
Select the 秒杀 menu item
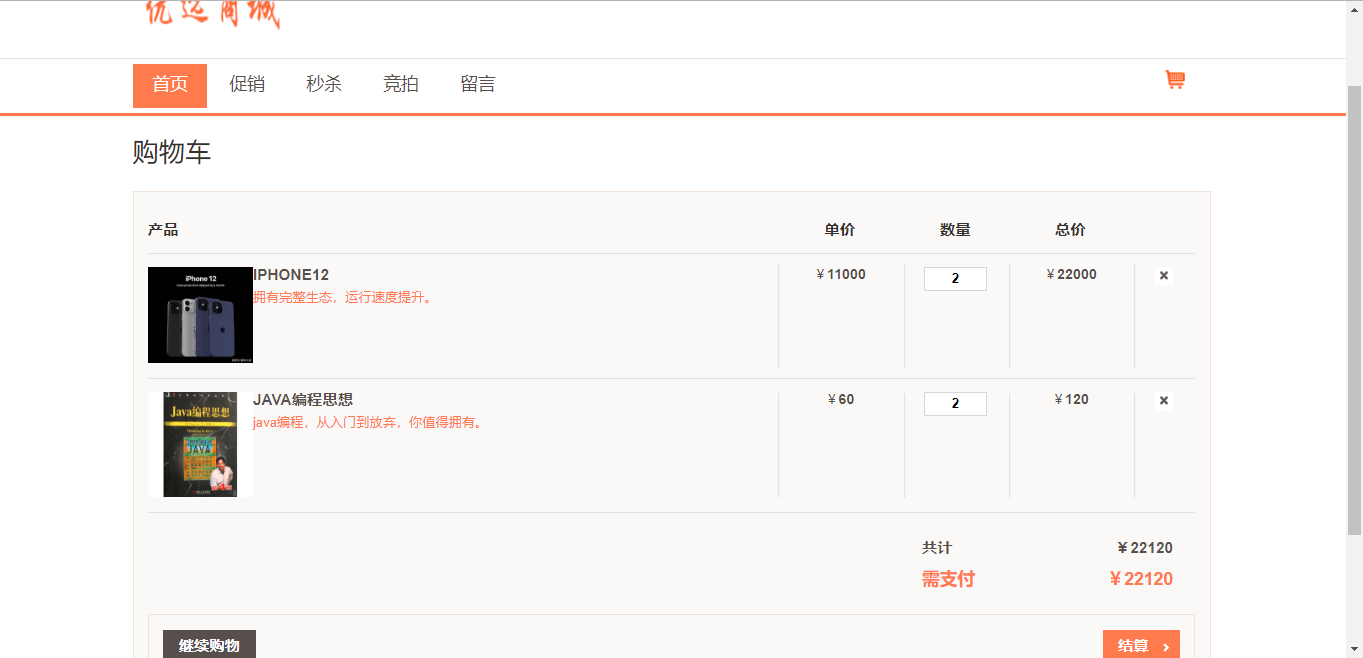(x=324, y=85)
